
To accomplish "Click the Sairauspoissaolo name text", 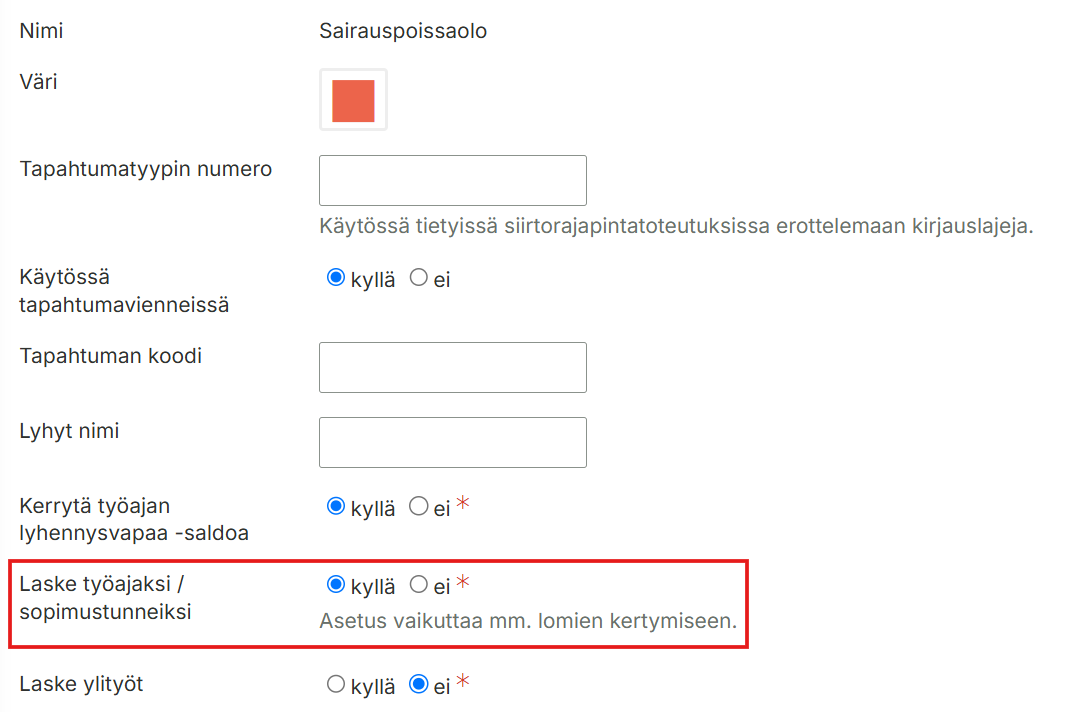I will (403, 31).
